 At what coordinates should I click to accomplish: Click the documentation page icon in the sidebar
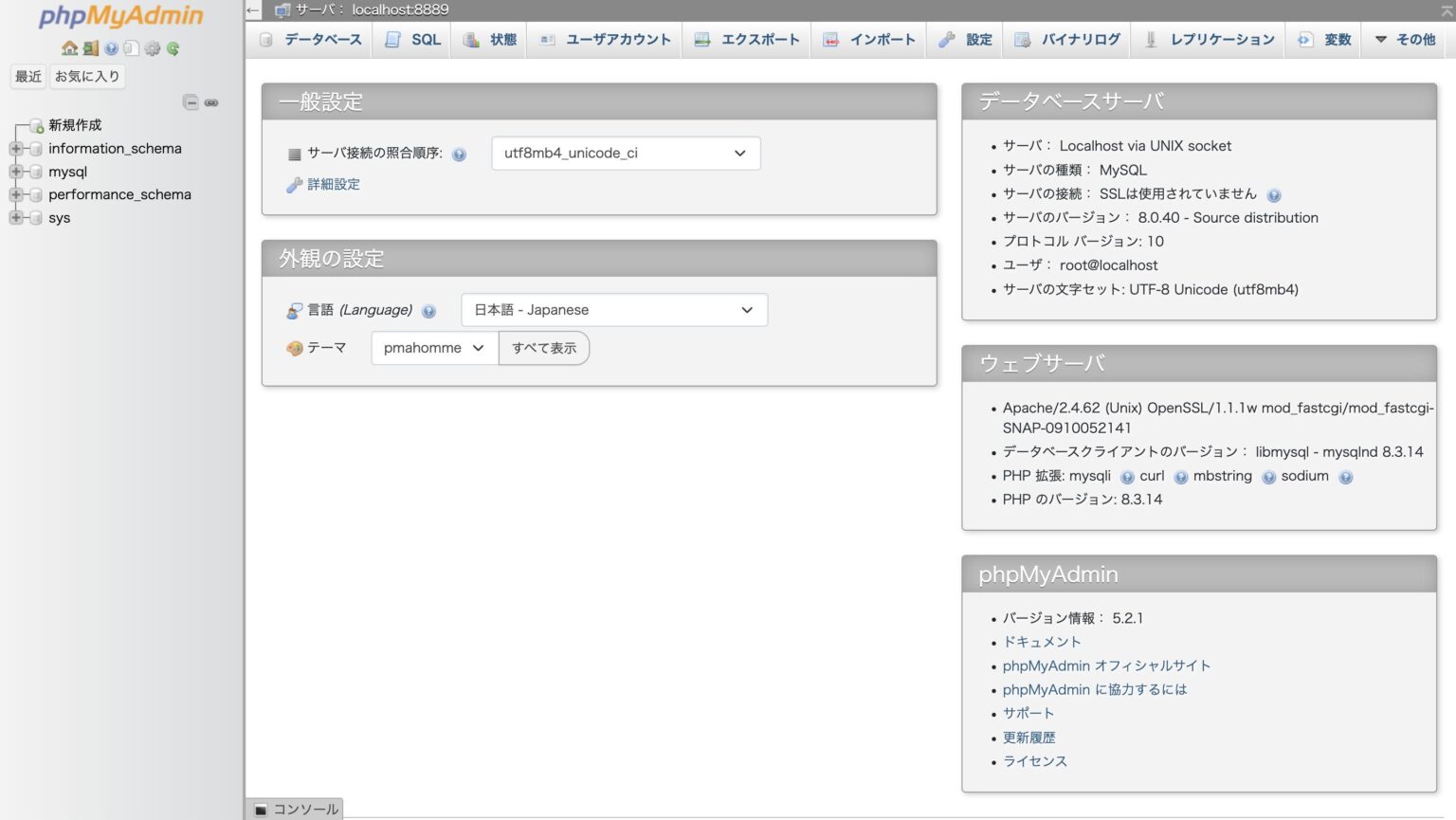(x=133, y=49)
